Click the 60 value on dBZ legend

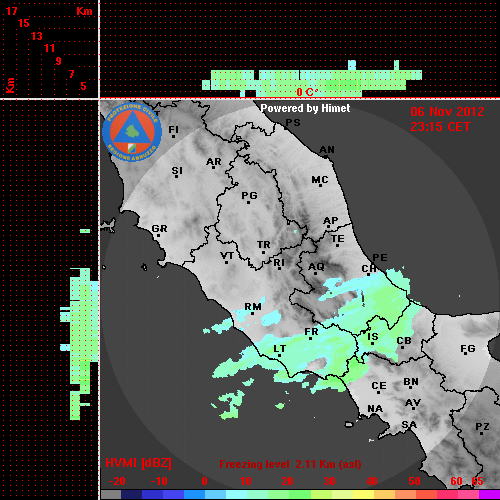click(x=456, y=481)
